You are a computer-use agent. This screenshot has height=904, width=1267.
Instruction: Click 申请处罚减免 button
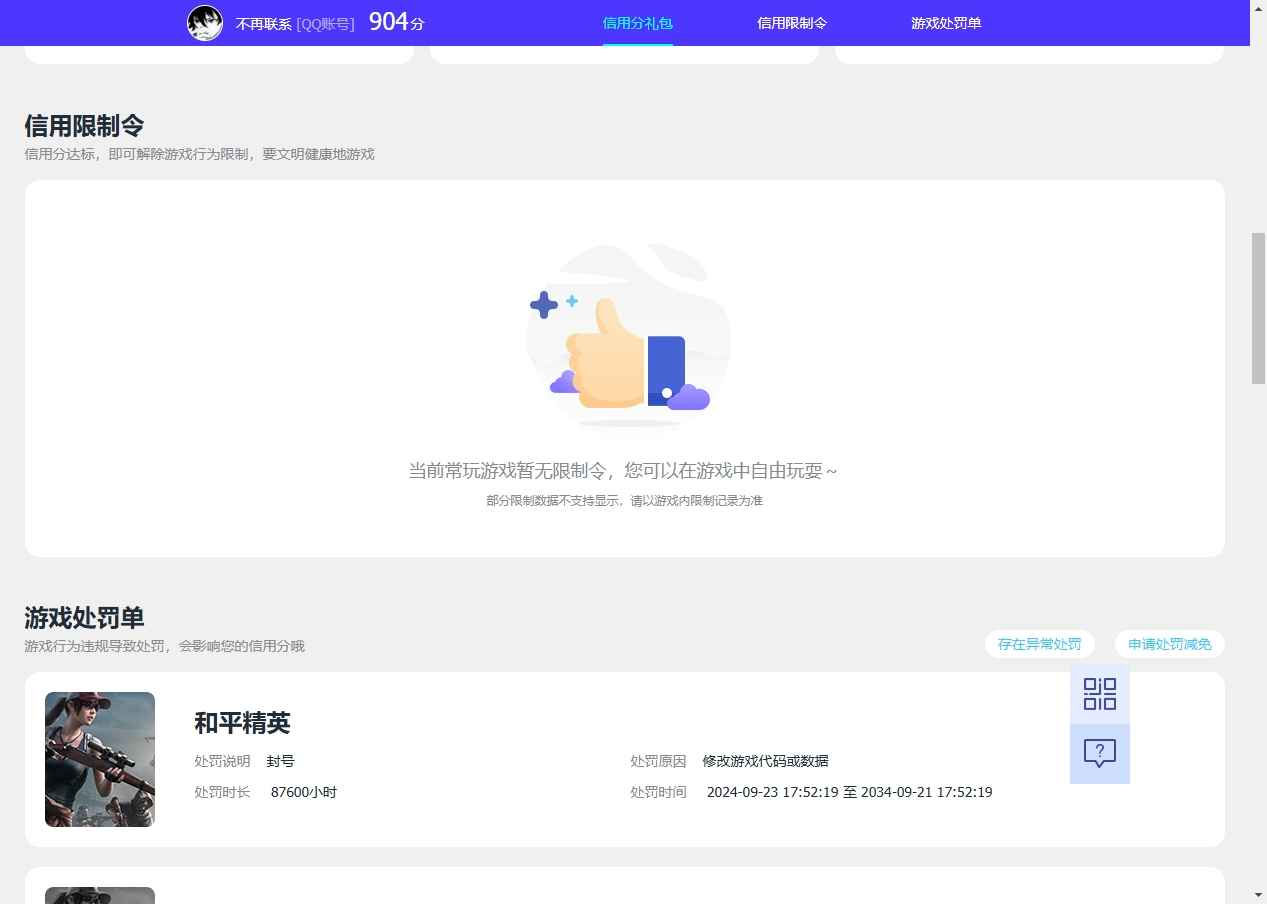point(1170,644)
